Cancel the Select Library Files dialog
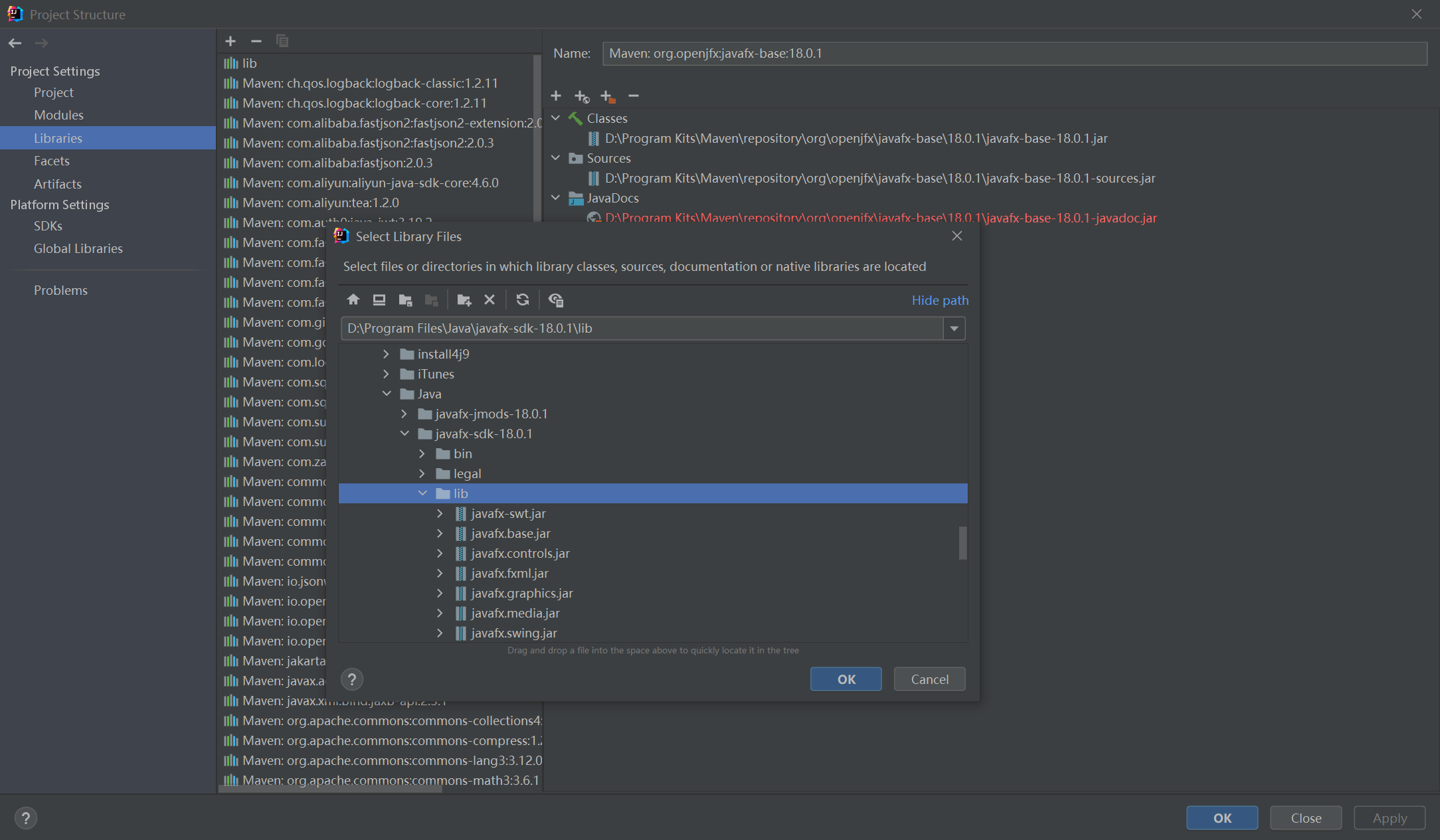 click(929, 679)
